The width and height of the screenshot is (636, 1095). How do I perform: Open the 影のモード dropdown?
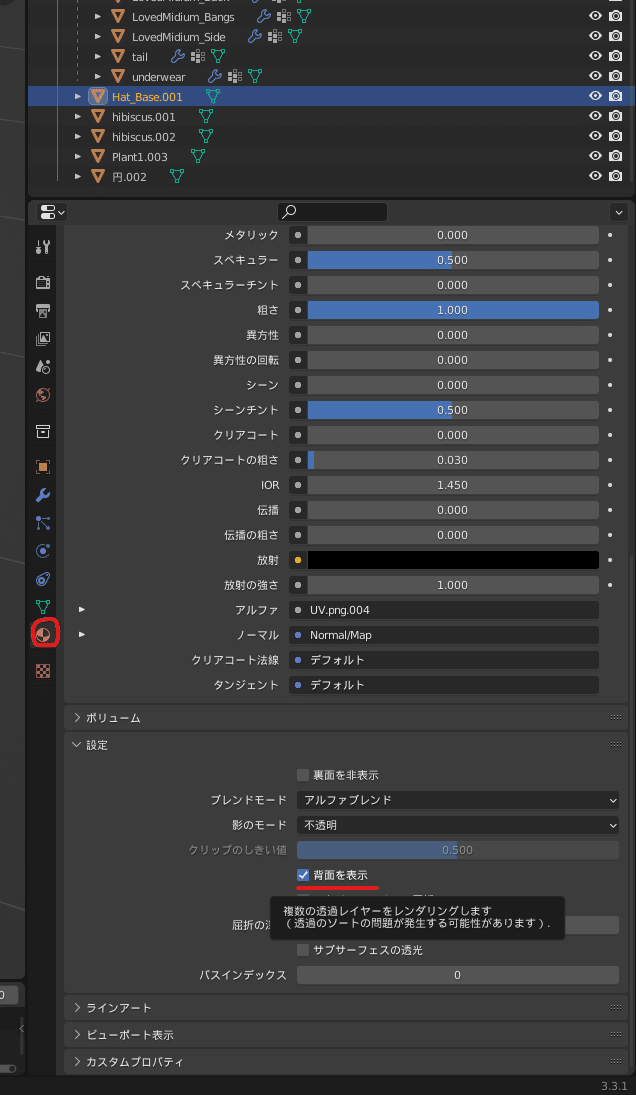tap(458, 825)
